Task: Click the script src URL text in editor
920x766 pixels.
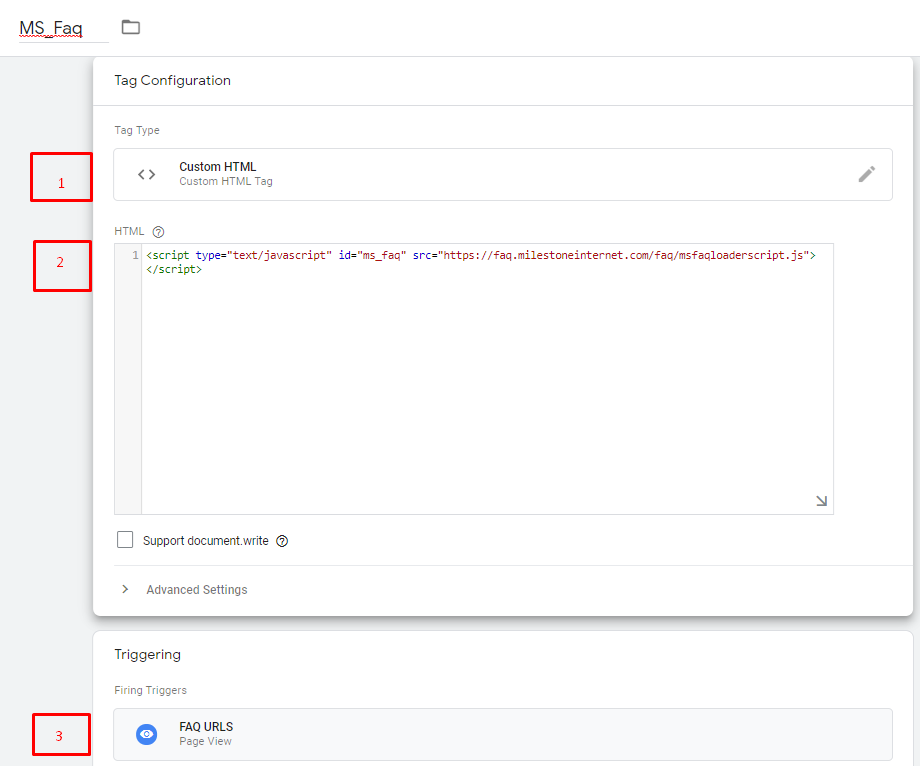Action: click(624, 255)
